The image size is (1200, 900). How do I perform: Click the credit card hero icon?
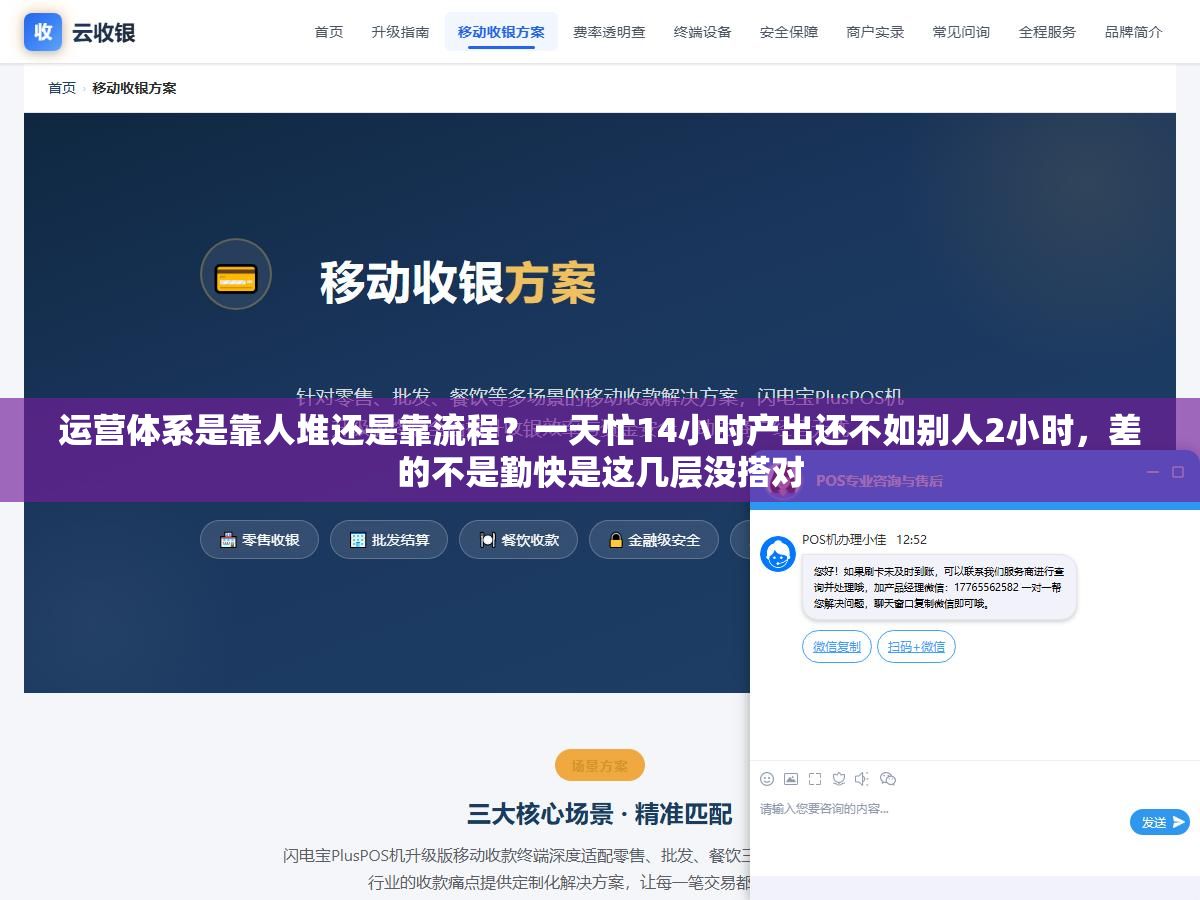(236, 274)
